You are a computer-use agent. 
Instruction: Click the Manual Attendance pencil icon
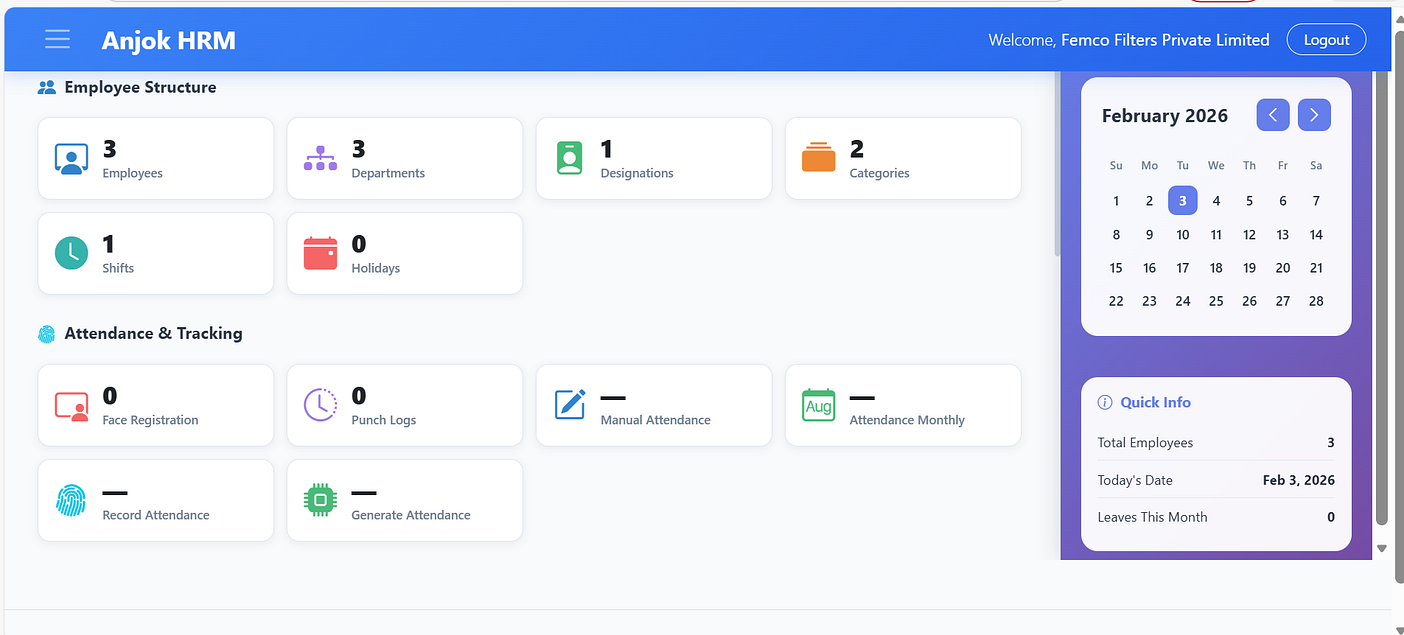569,405
